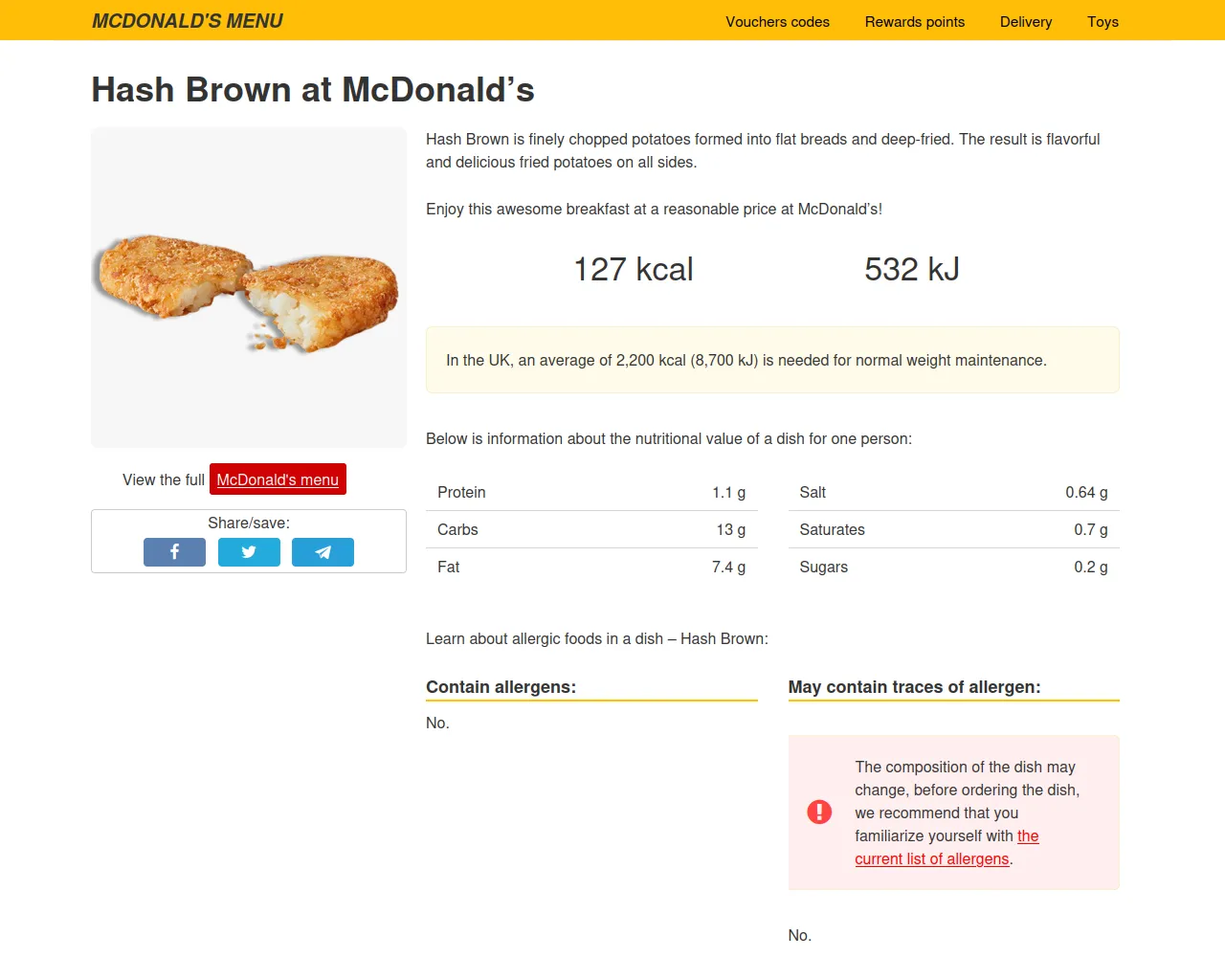Navigate to the Toys section
This screenshot has width=1225, height=980.
click(1102, 22)
